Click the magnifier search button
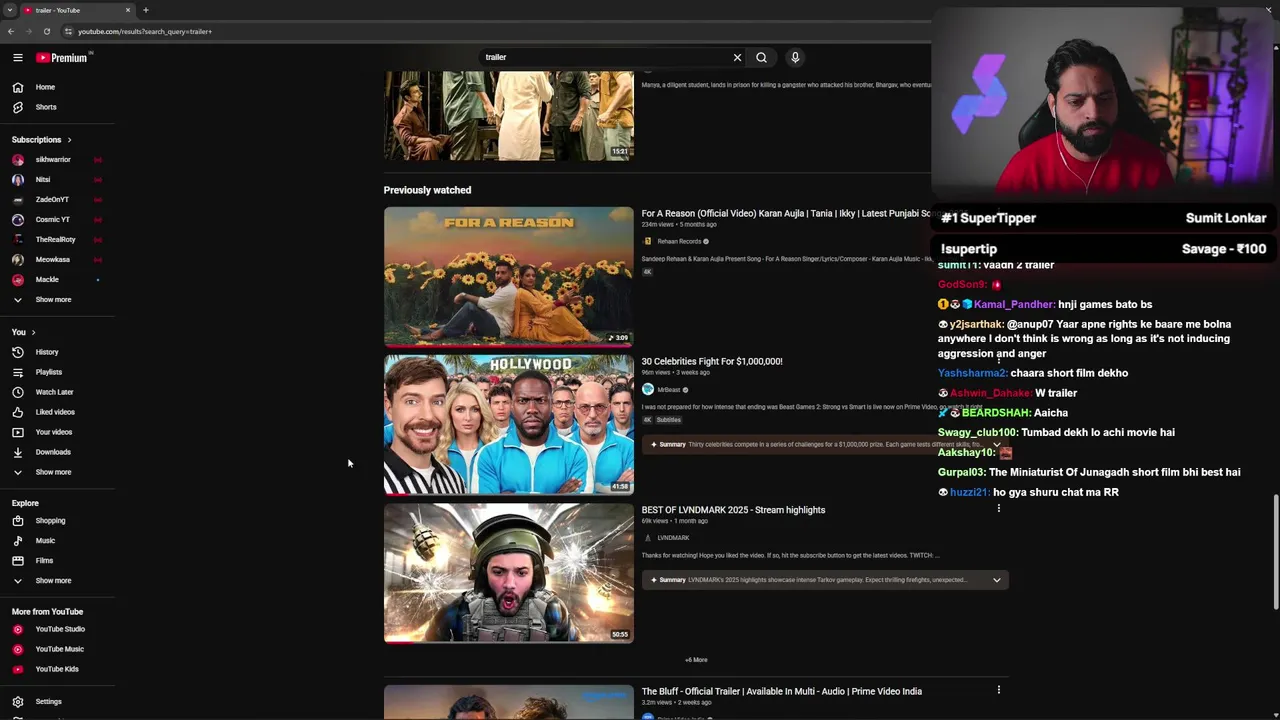Viewport: 1280px width, 720px height. pyautogui.click(x=762, y=57)
